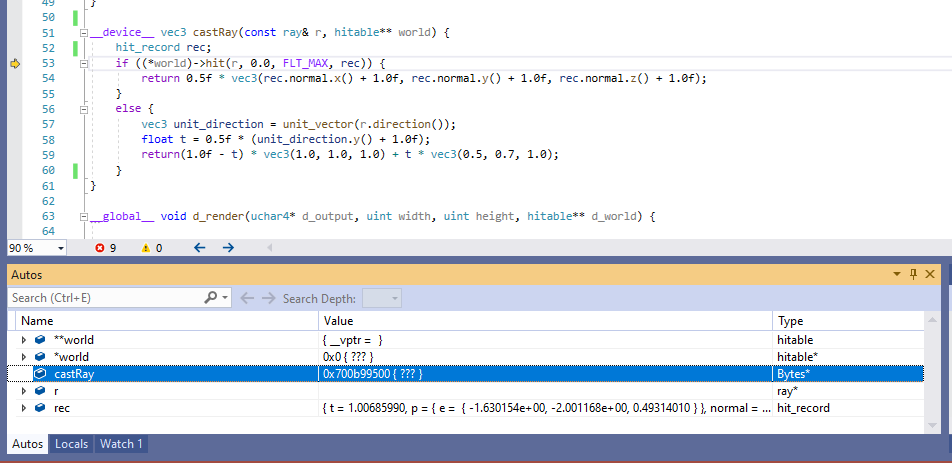Screen dimensions: 952x463
Task: Click the yellow warning icon showing 0
Action: point(146,248)
